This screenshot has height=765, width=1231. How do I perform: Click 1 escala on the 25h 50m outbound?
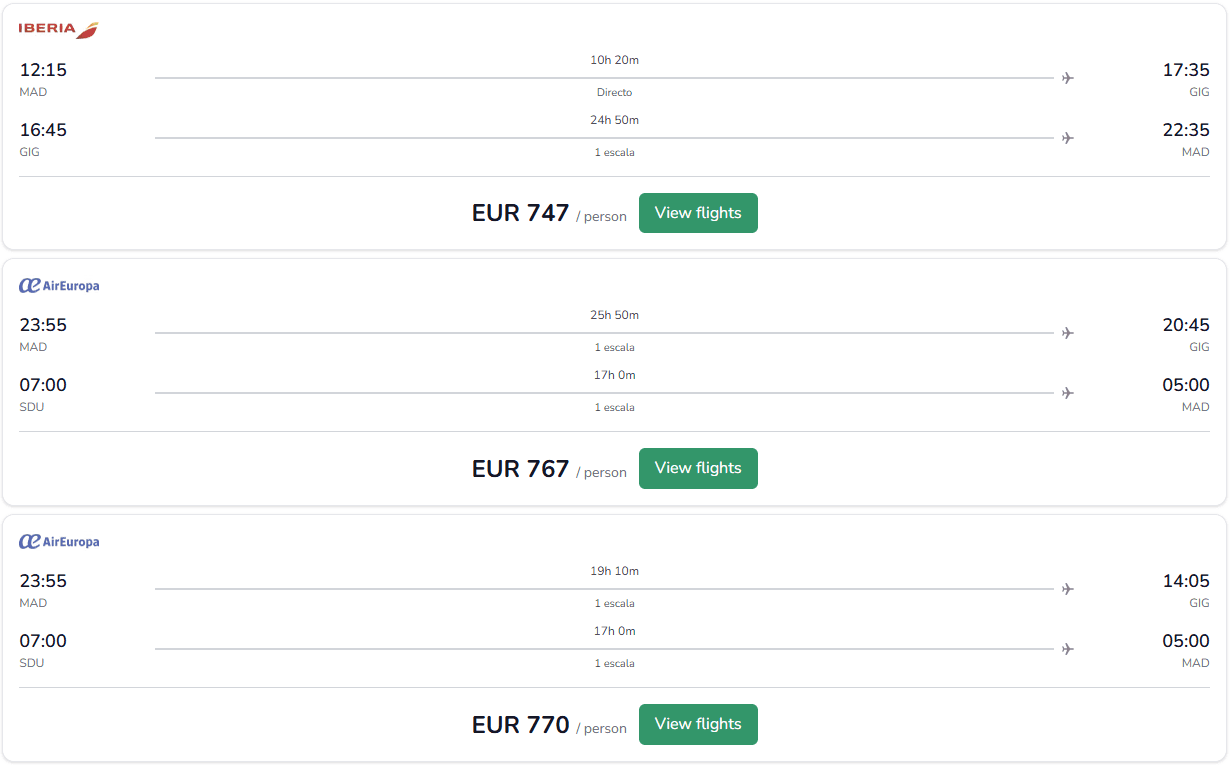(x=614, y=347)
